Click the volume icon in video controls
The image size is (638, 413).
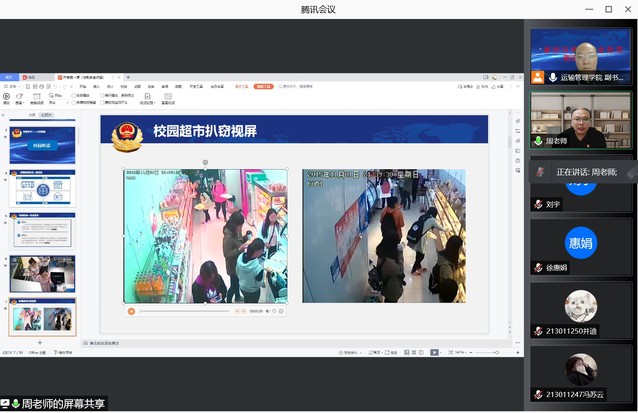click(x=267, y=311)
